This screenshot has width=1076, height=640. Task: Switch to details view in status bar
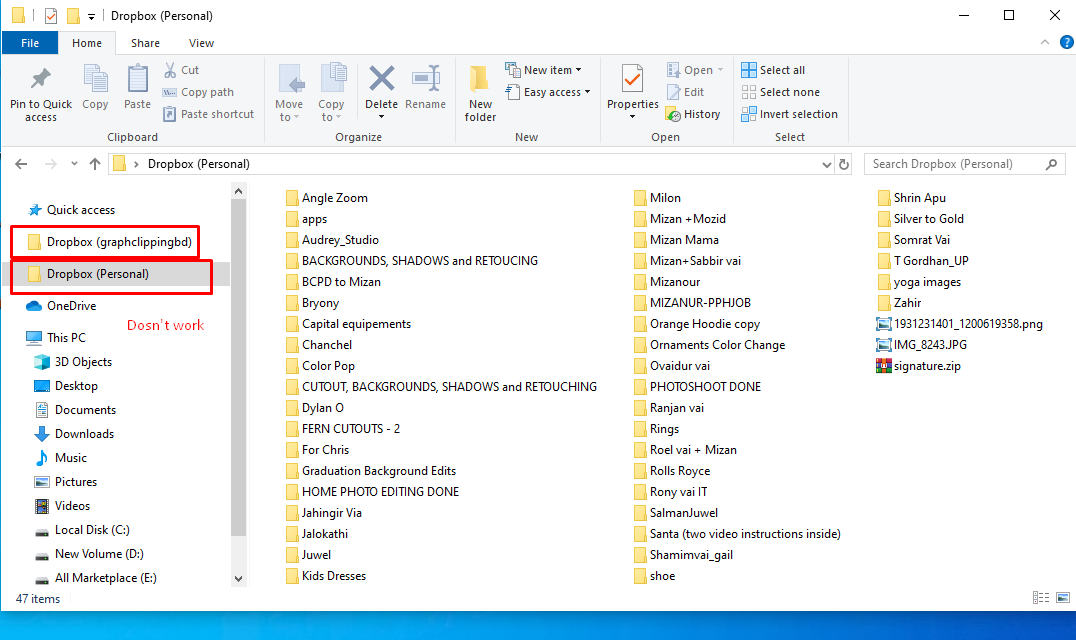tap(1041, 598)
